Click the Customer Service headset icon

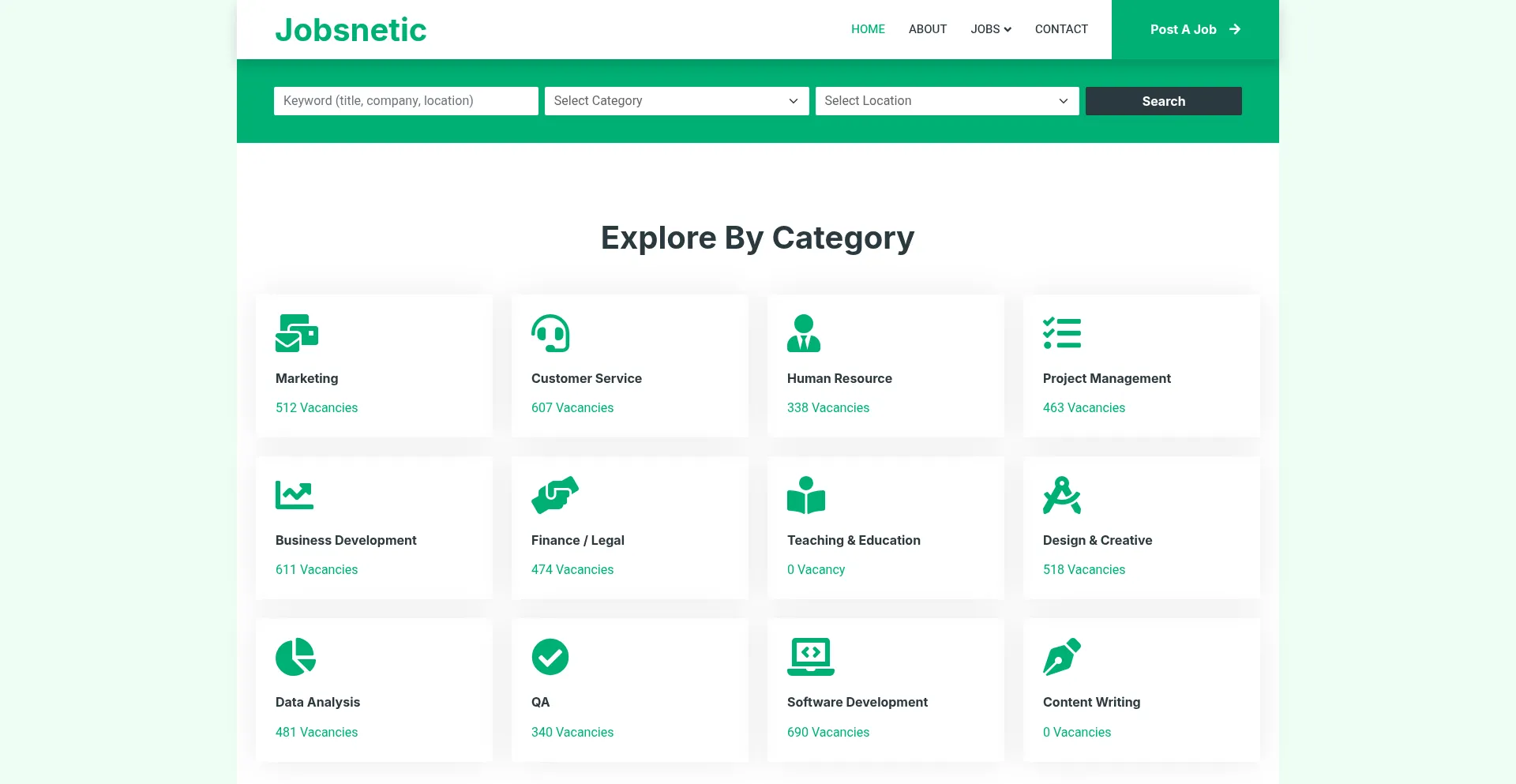[550, 333]
